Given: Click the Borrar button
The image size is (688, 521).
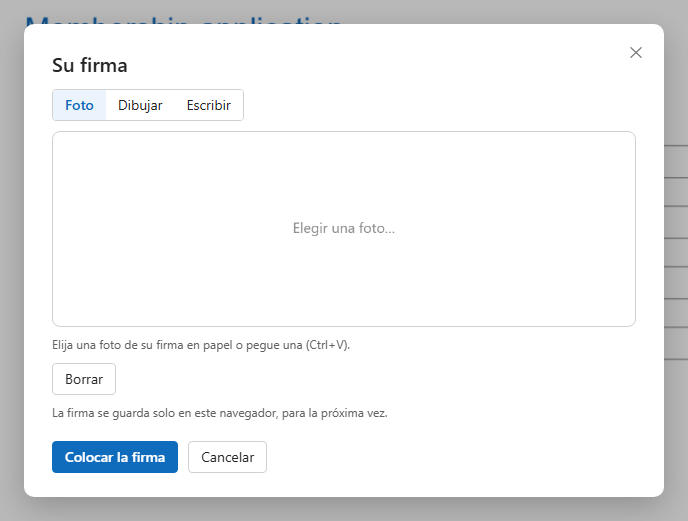Looking at the screenshot, I should click(x=84, y=379).
